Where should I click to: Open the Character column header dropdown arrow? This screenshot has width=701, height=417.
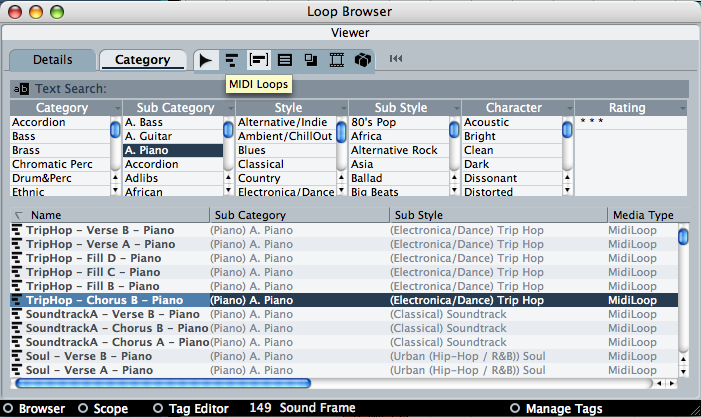(568, 108)
